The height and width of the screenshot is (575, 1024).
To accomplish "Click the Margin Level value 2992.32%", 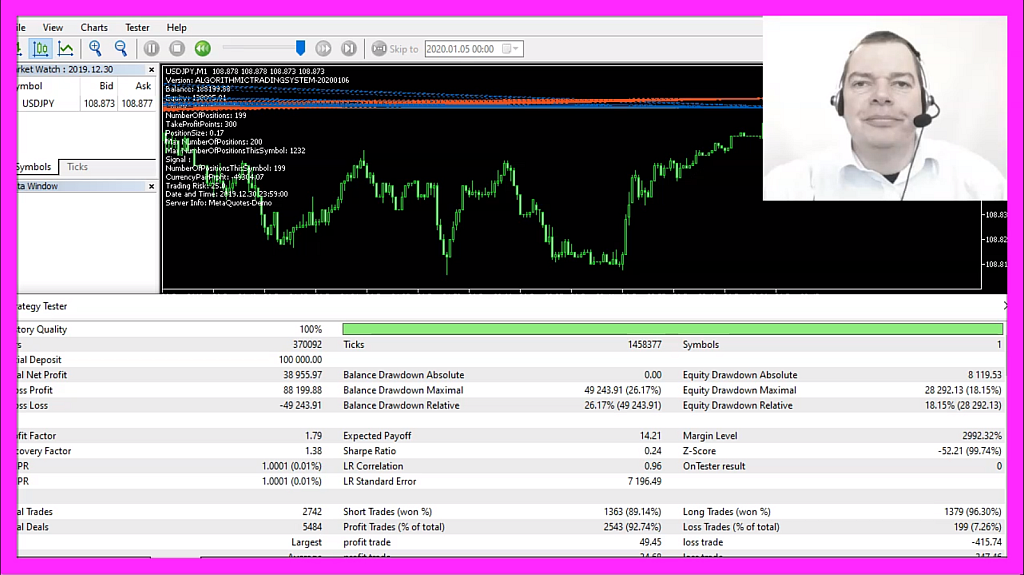I will pos(982,436).
